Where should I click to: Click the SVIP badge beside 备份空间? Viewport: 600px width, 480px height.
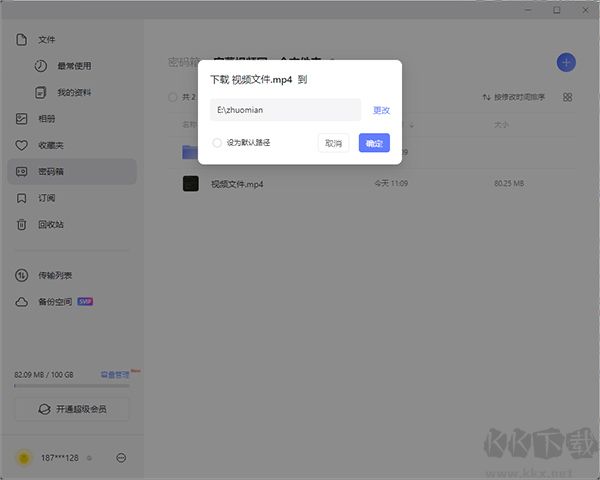point(85,302)
